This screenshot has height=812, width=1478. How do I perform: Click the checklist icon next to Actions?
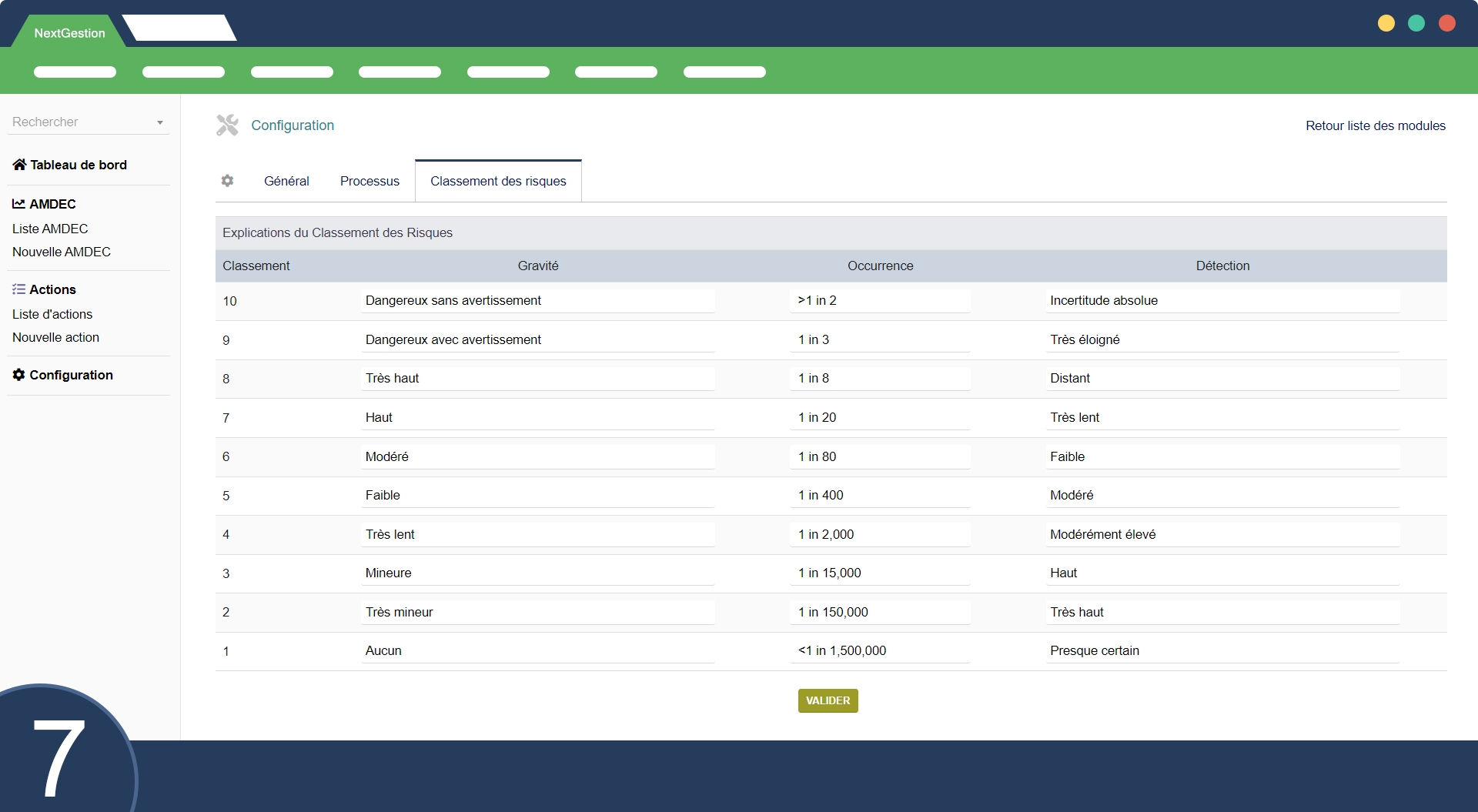click(18, 289)
